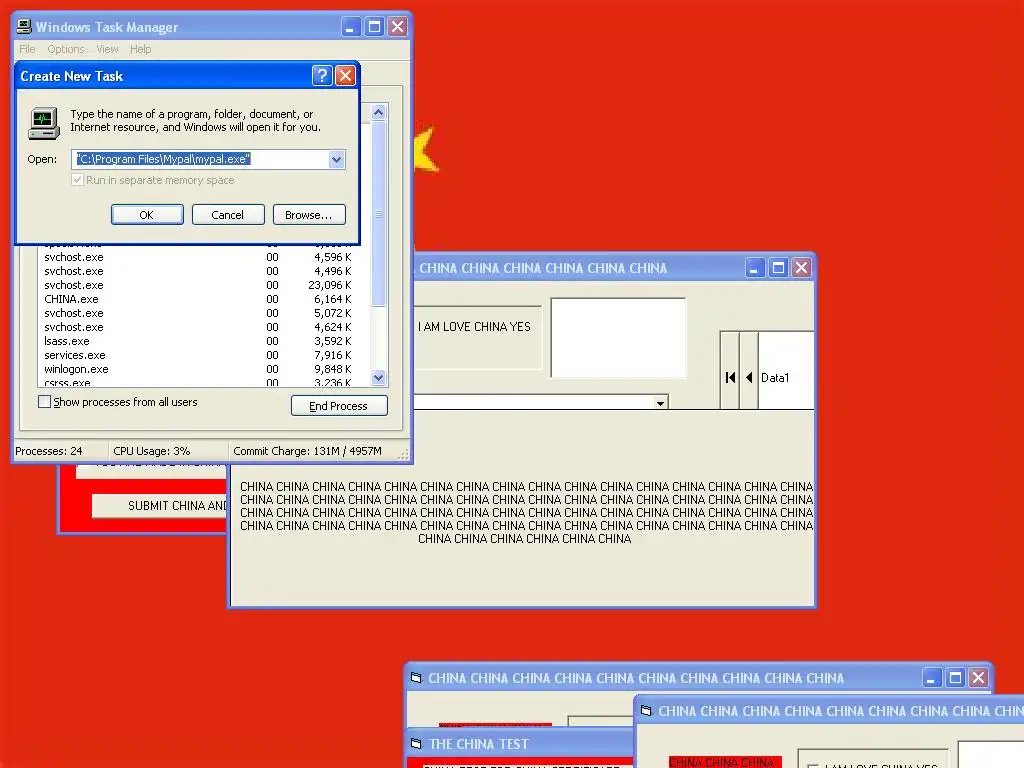Click the Run computer icon in dialog
The width and height of the screenshot is (1024, 768).
[x=44, y=123]
